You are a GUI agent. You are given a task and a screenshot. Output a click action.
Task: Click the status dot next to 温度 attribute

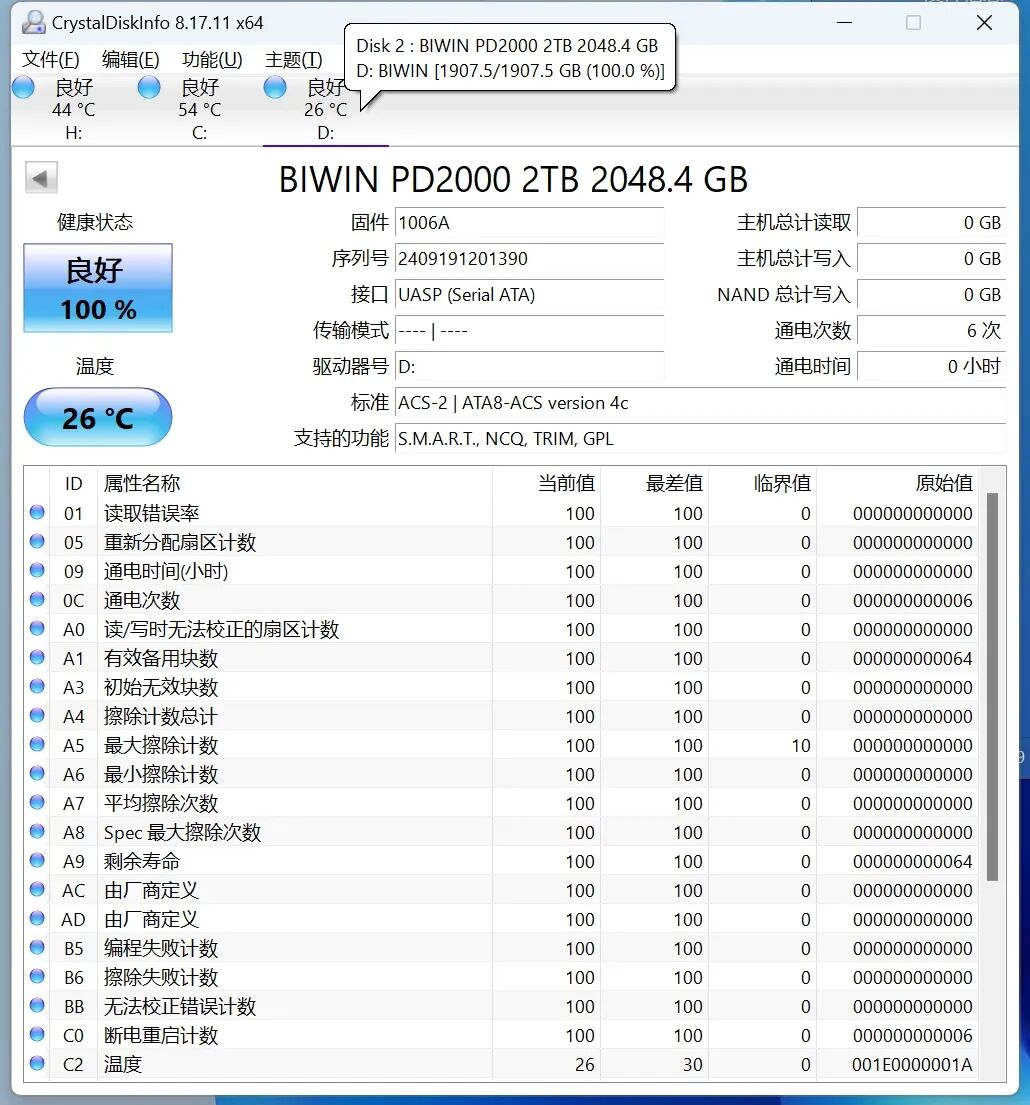pyautogui.click(x=36, y=1064)
